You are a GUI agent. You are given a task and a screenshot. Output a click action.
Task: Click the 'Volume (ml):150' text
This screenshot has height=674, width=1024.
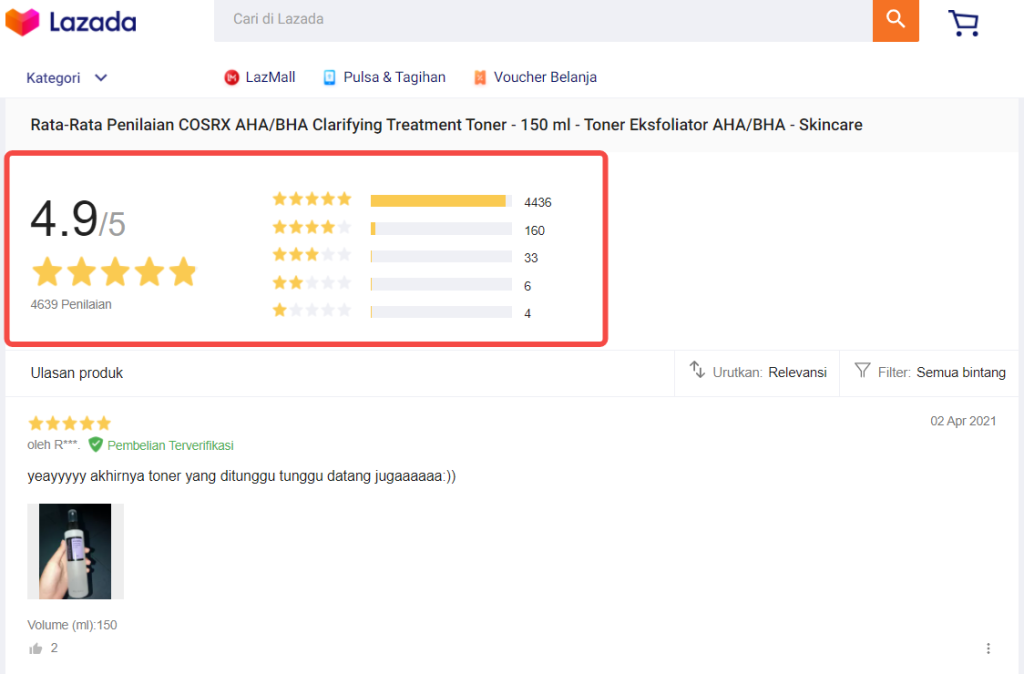tap(72, 625)
